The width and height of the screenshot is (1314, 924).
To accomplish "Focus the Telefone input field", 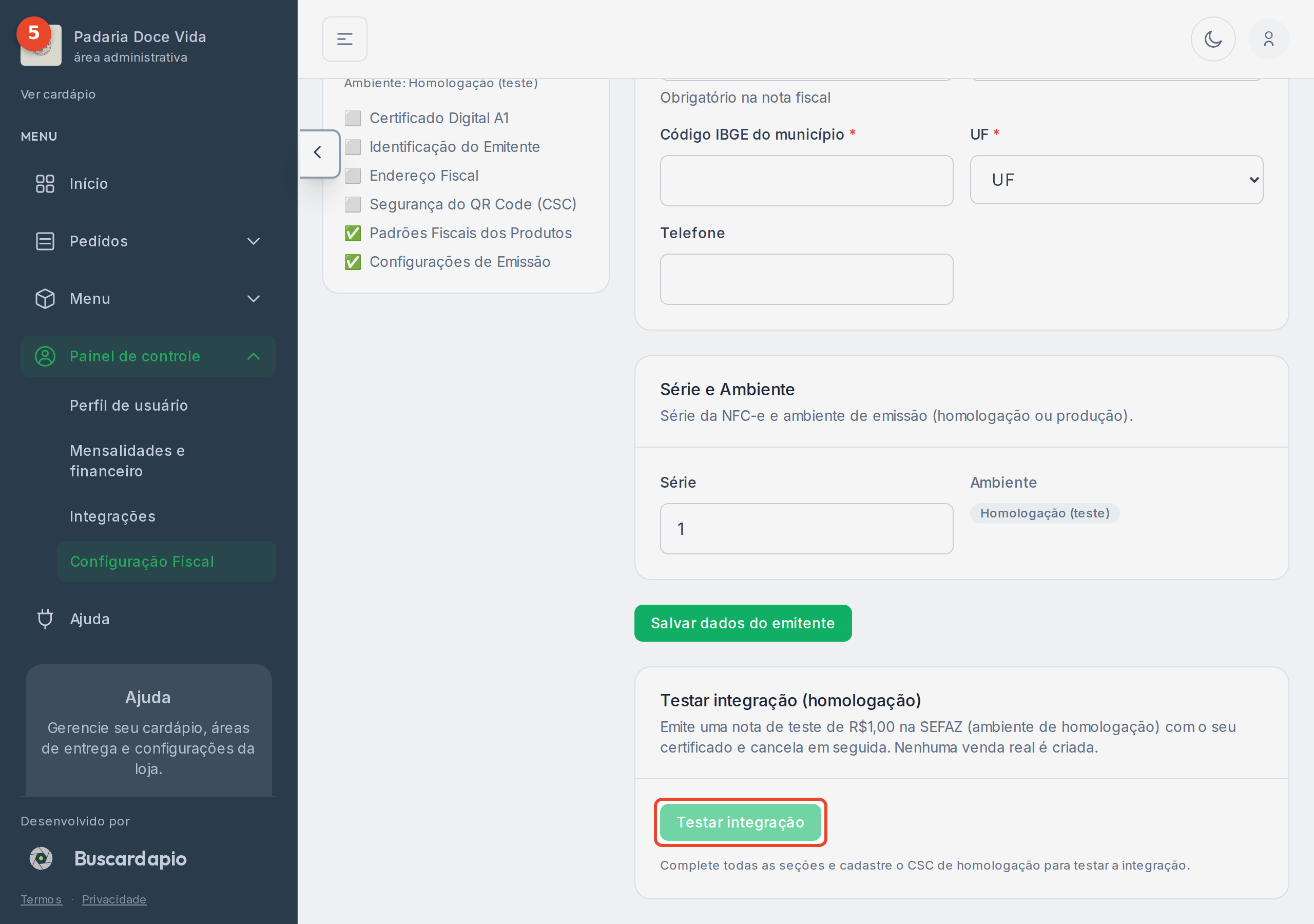I will click(x=806, y=279).
